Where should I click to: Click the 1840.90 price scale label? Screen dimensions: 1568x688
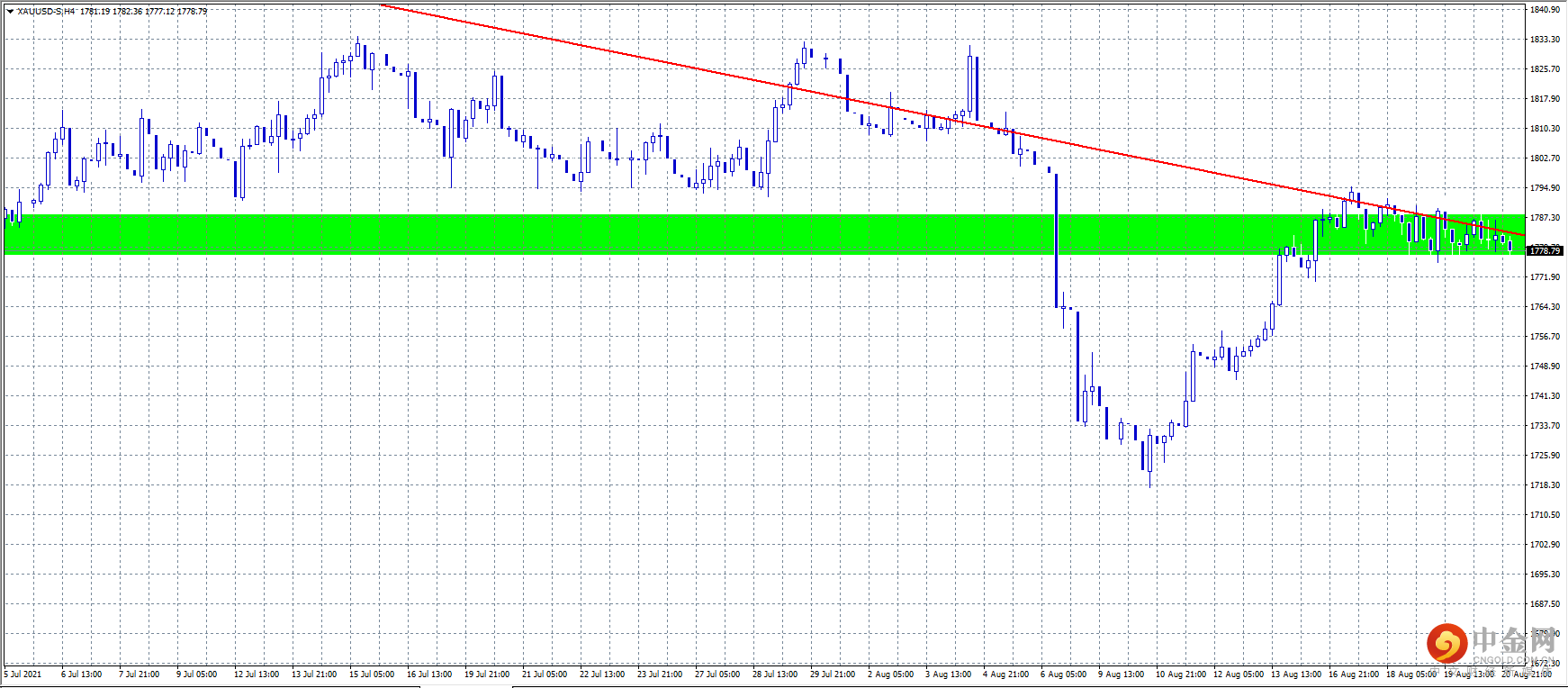1545,10
